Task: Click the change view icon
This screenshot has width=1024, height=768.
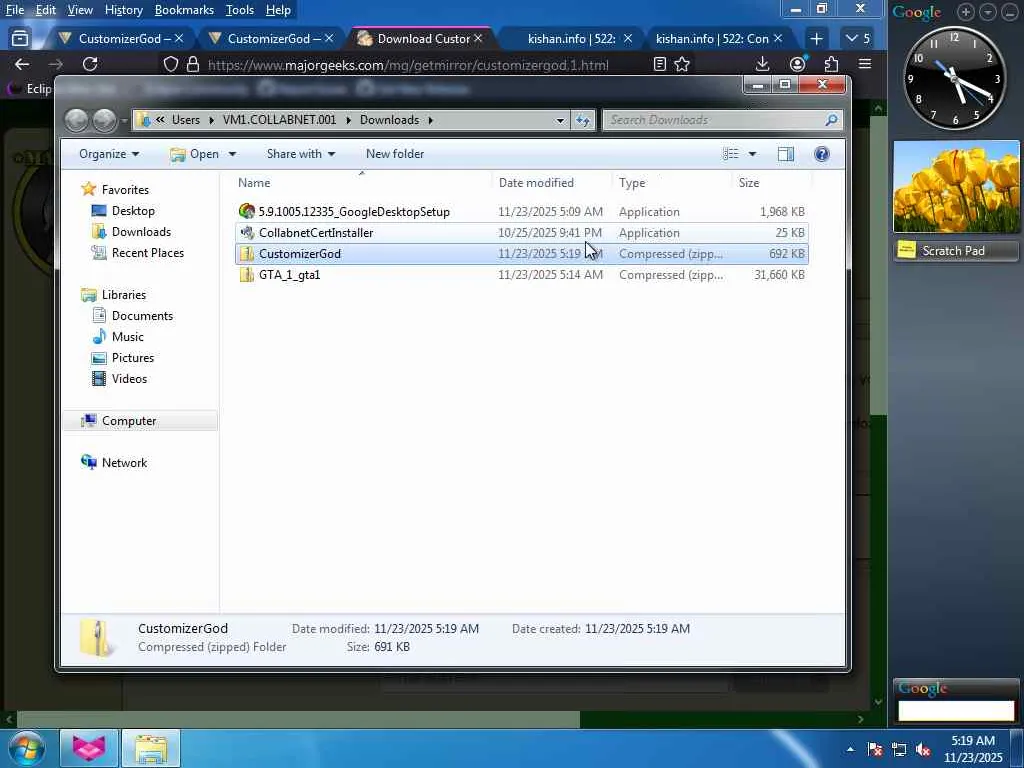Action: click(x=731, y=154)
